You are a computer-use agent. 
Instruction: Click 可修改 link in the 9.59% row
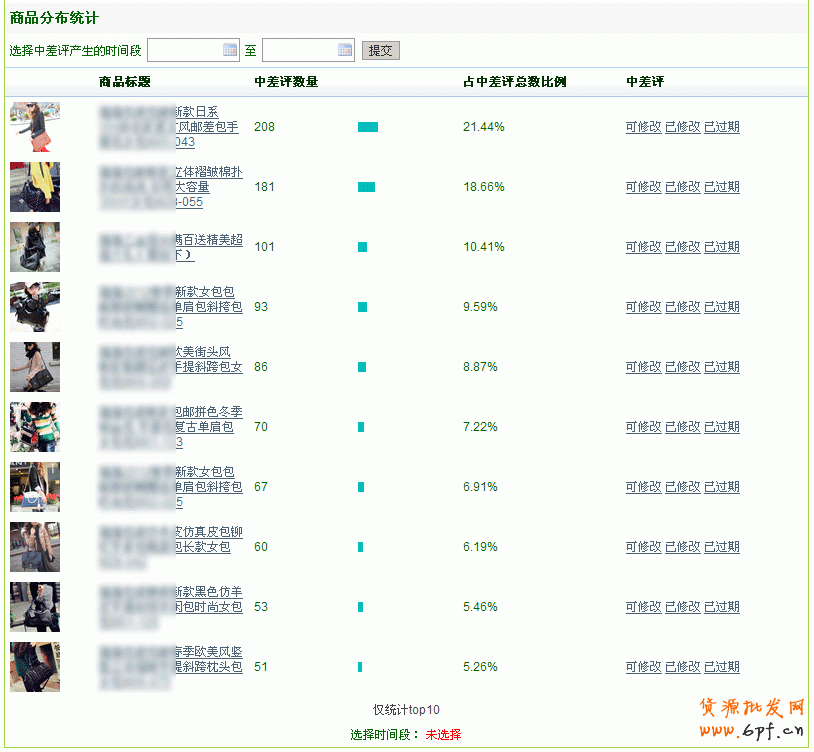[643, 307]
